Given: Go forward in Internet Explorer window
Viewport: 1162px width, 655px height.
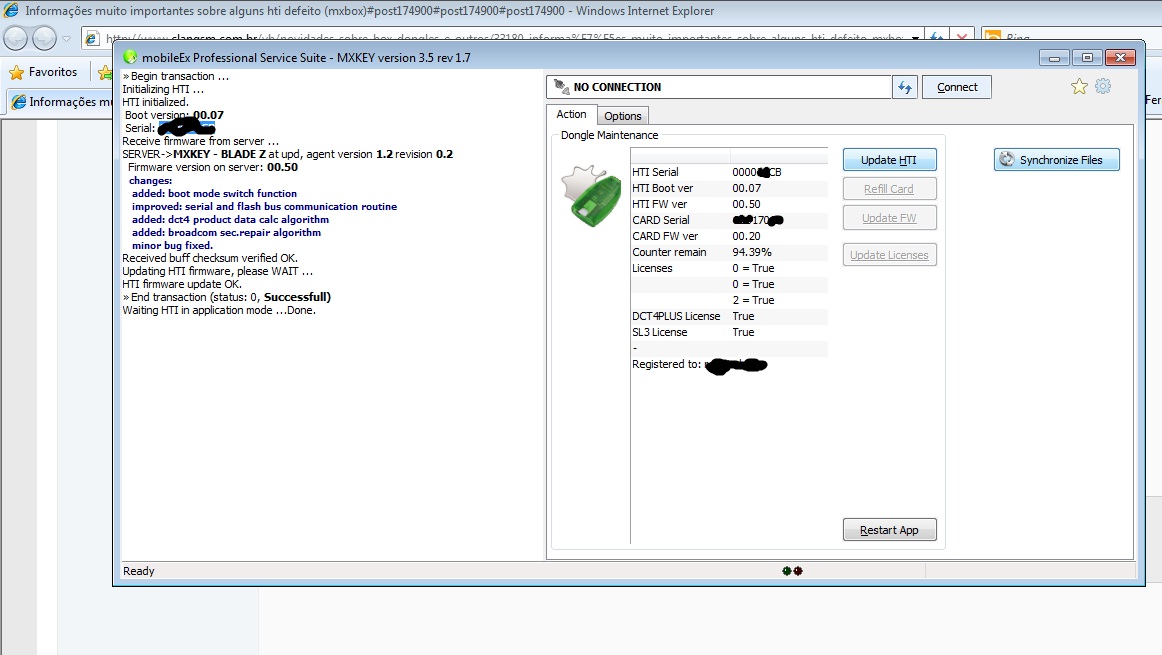Looking at the screenshot, I should point(44,37).
